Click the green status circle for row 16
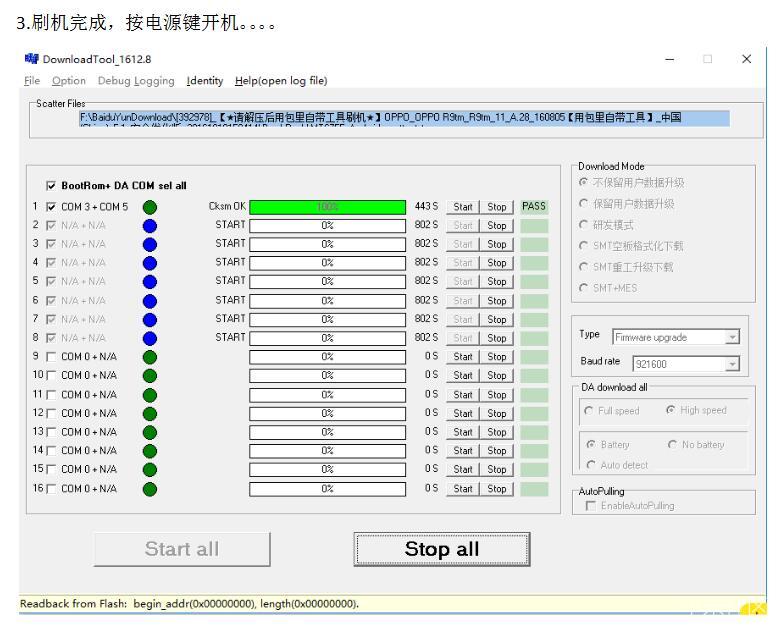This screenshot has width=782, height=634. (x=150, y=489)
